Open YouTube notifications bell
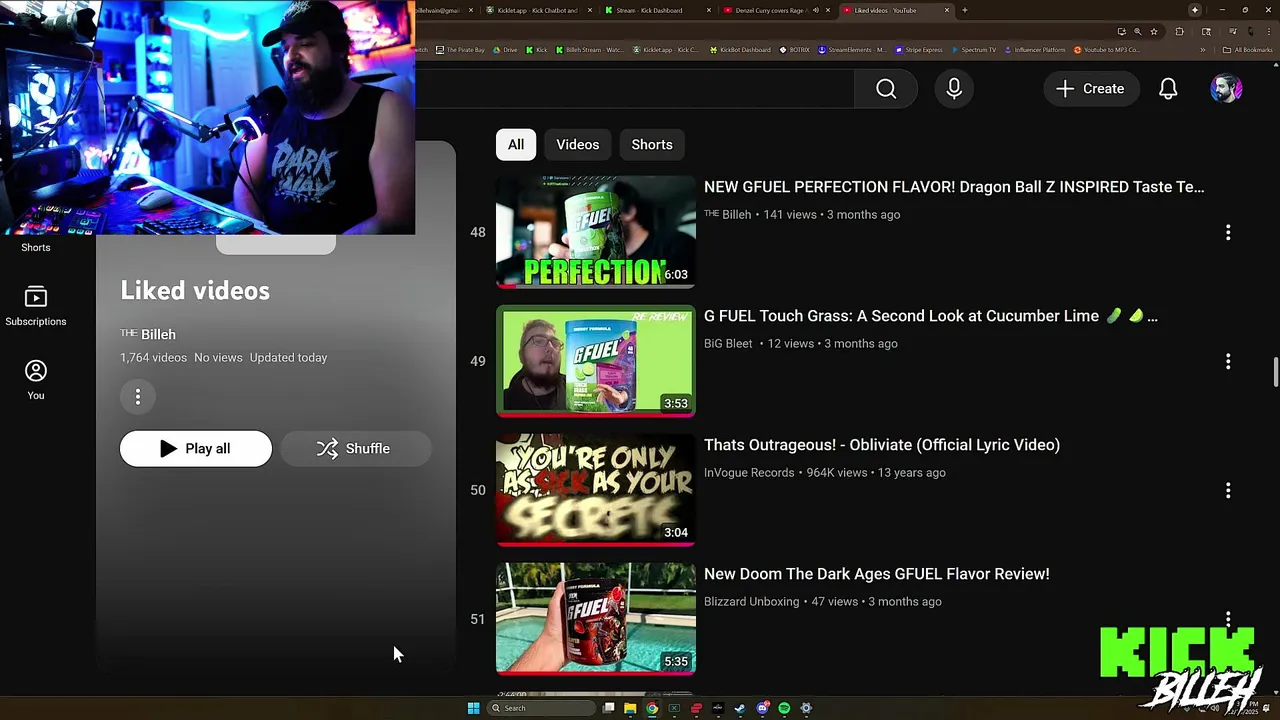 click(x=1168, y=89)
